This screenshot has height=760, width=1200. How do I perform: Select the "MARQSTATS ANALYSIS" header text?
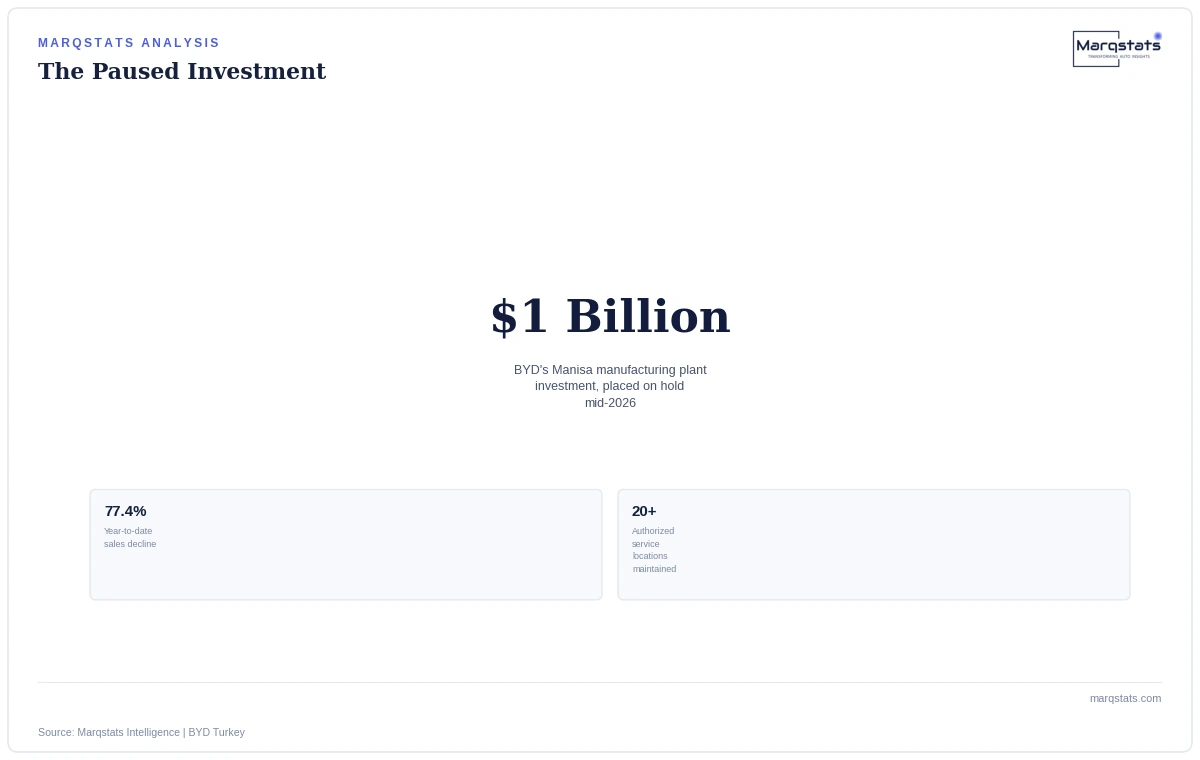pyautogui.click(x=129, y=43)
